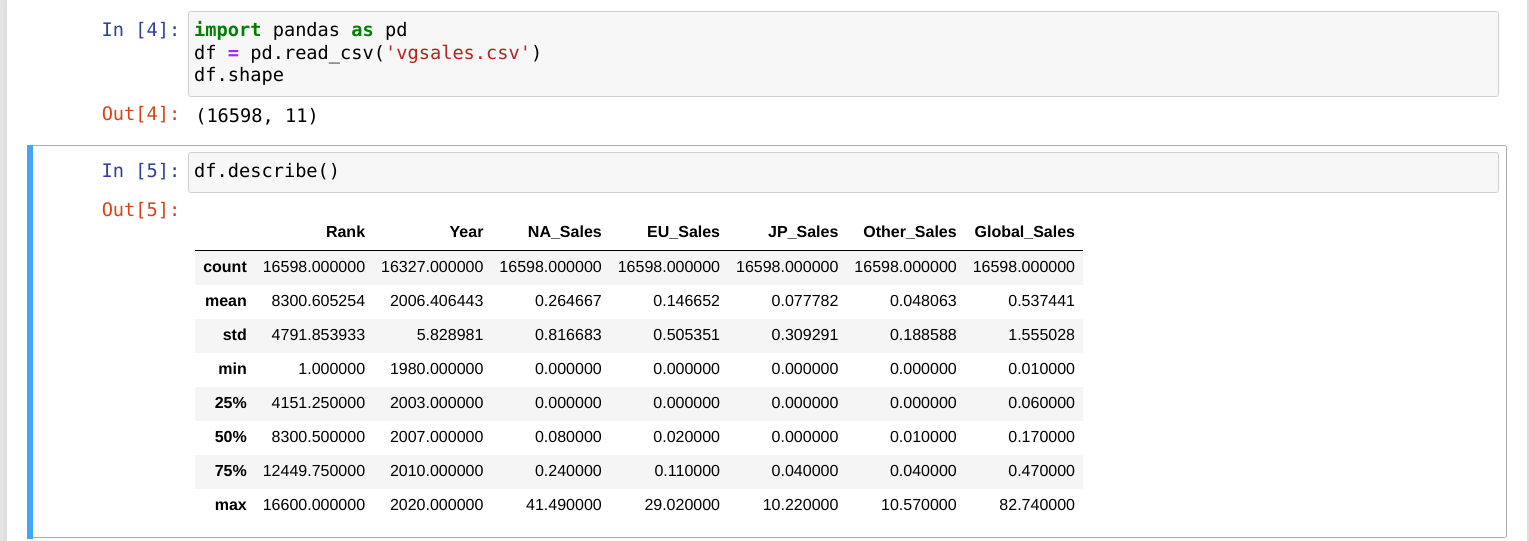
Task: Click the 75% NA_Sales value 0.240000
Action: point(568,471)
